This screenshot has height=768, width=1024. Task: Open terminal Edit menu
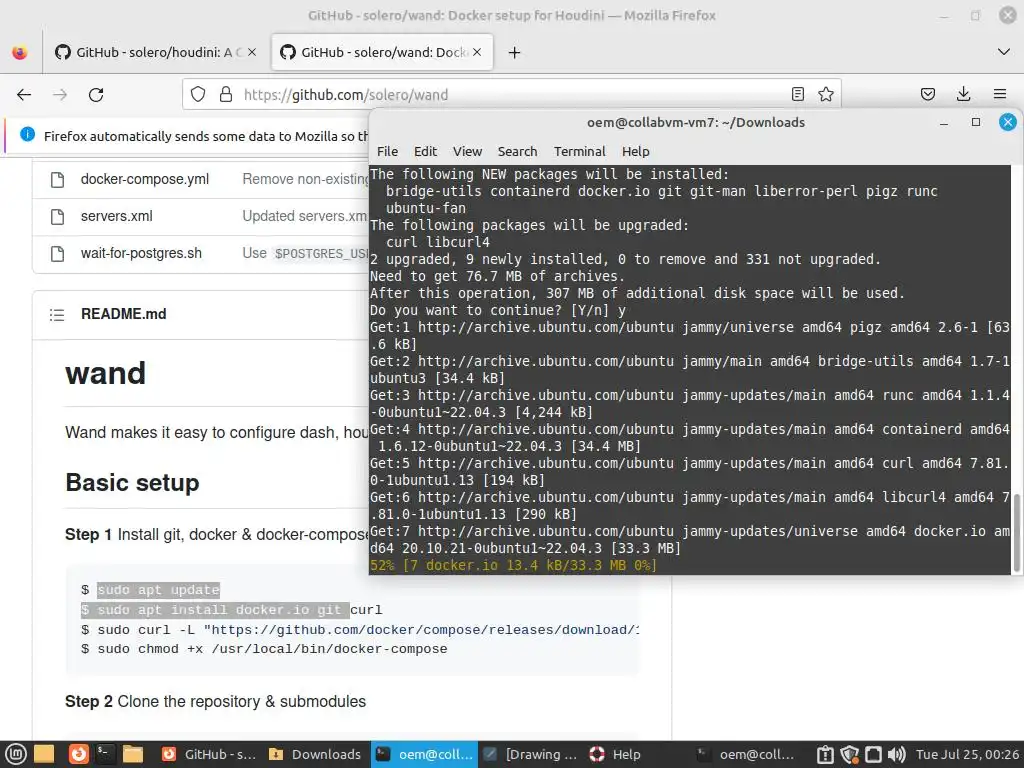coord(425,152)
